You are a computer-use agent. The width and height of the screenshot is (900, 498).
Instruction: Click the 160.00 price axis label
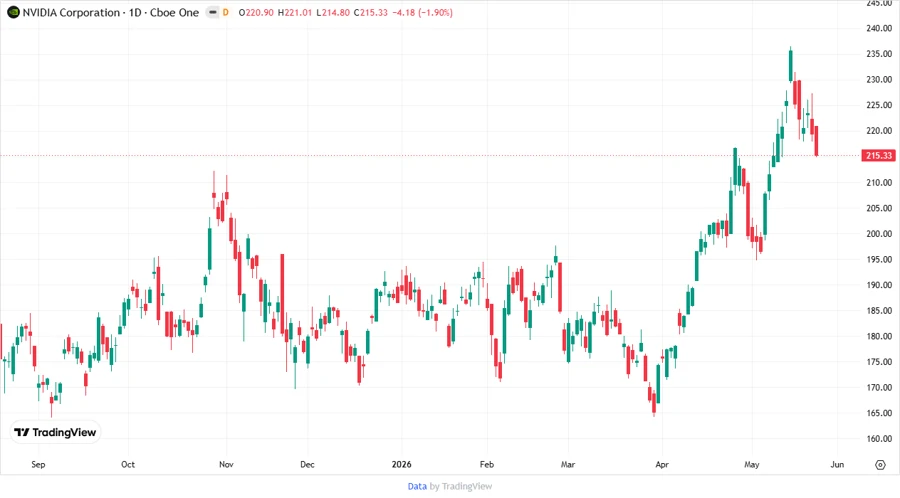[879, 439]
